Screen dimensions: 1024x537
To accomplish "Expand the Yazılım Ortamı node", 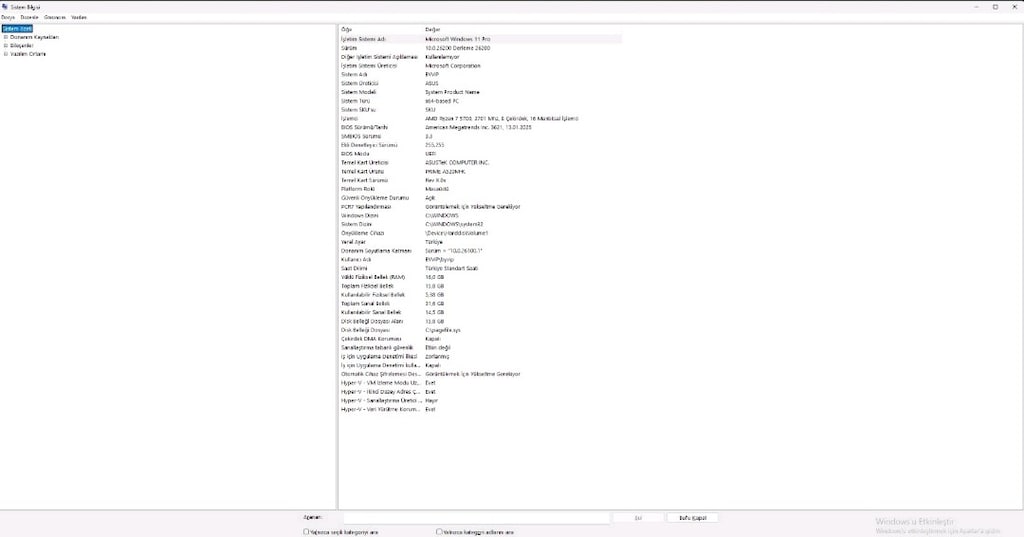I will click(x=6, y=54).
